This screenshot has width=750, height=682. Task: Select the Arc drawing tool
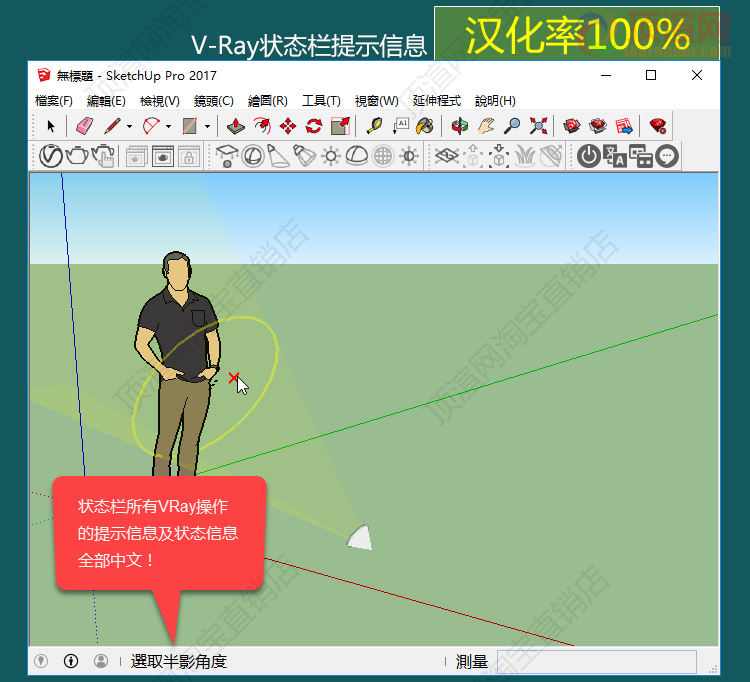(151, 126)
